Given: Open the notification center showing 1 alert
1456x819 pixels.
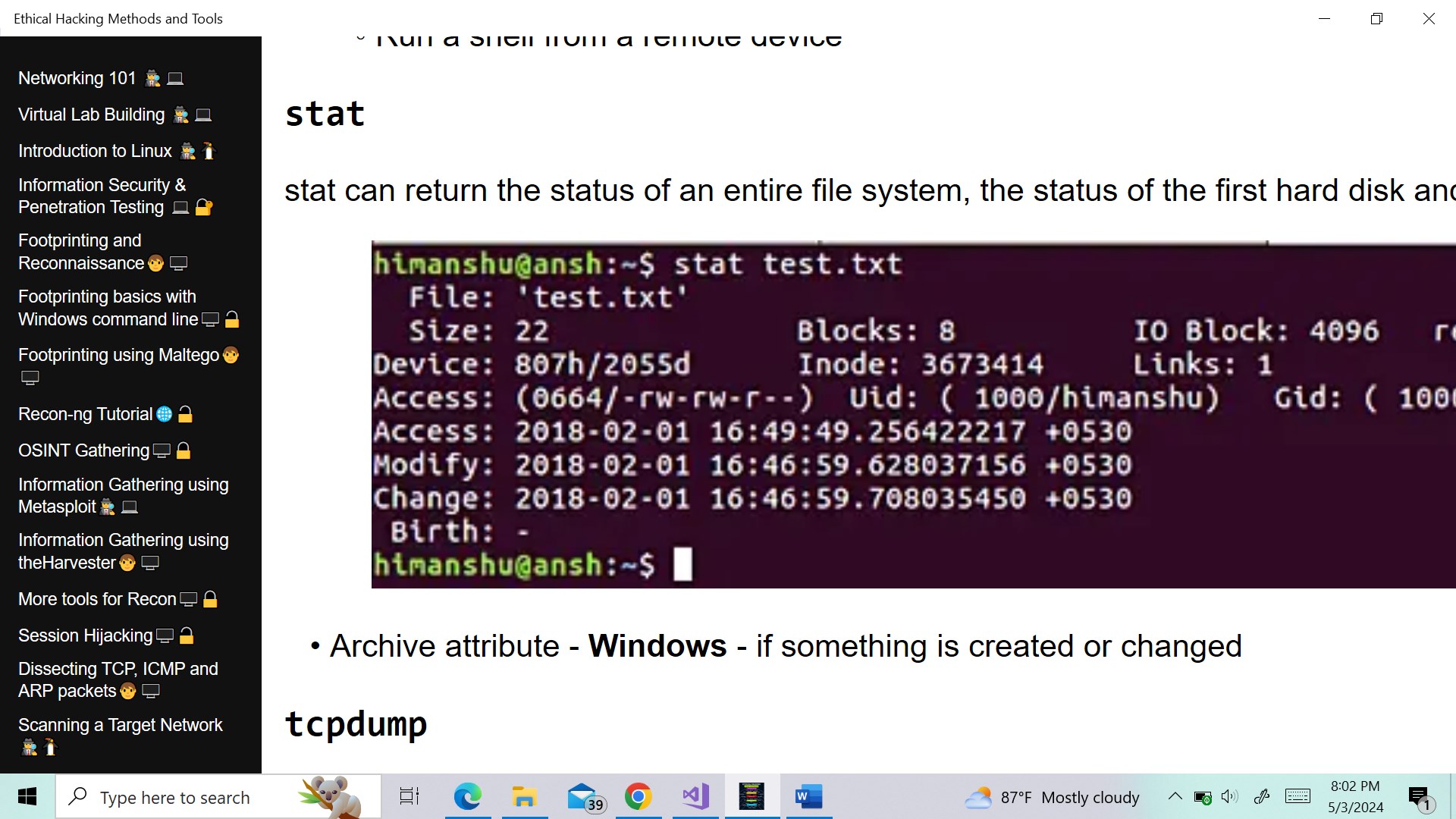Looking at the screenshot, I should [x=1419, y=796].
